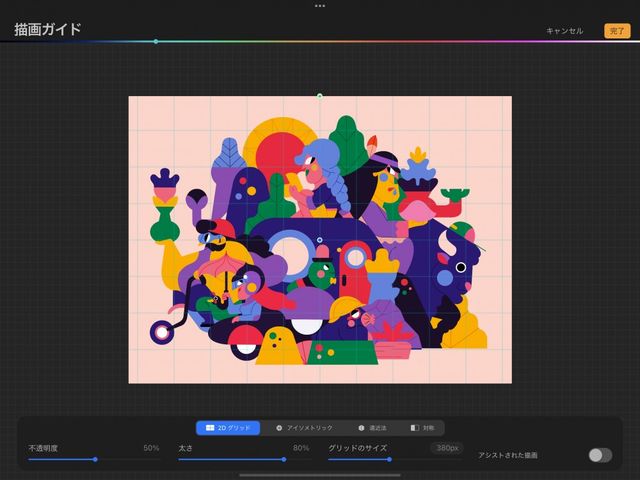
Task: Click the 不透明度 label
Action: pos(43,448)
